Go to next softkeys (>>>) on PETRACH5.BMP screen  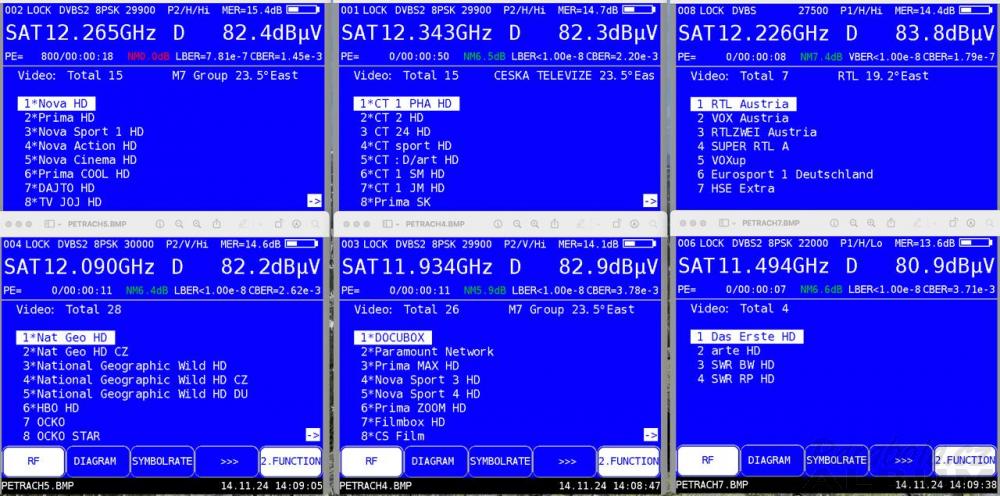[226, 461]
